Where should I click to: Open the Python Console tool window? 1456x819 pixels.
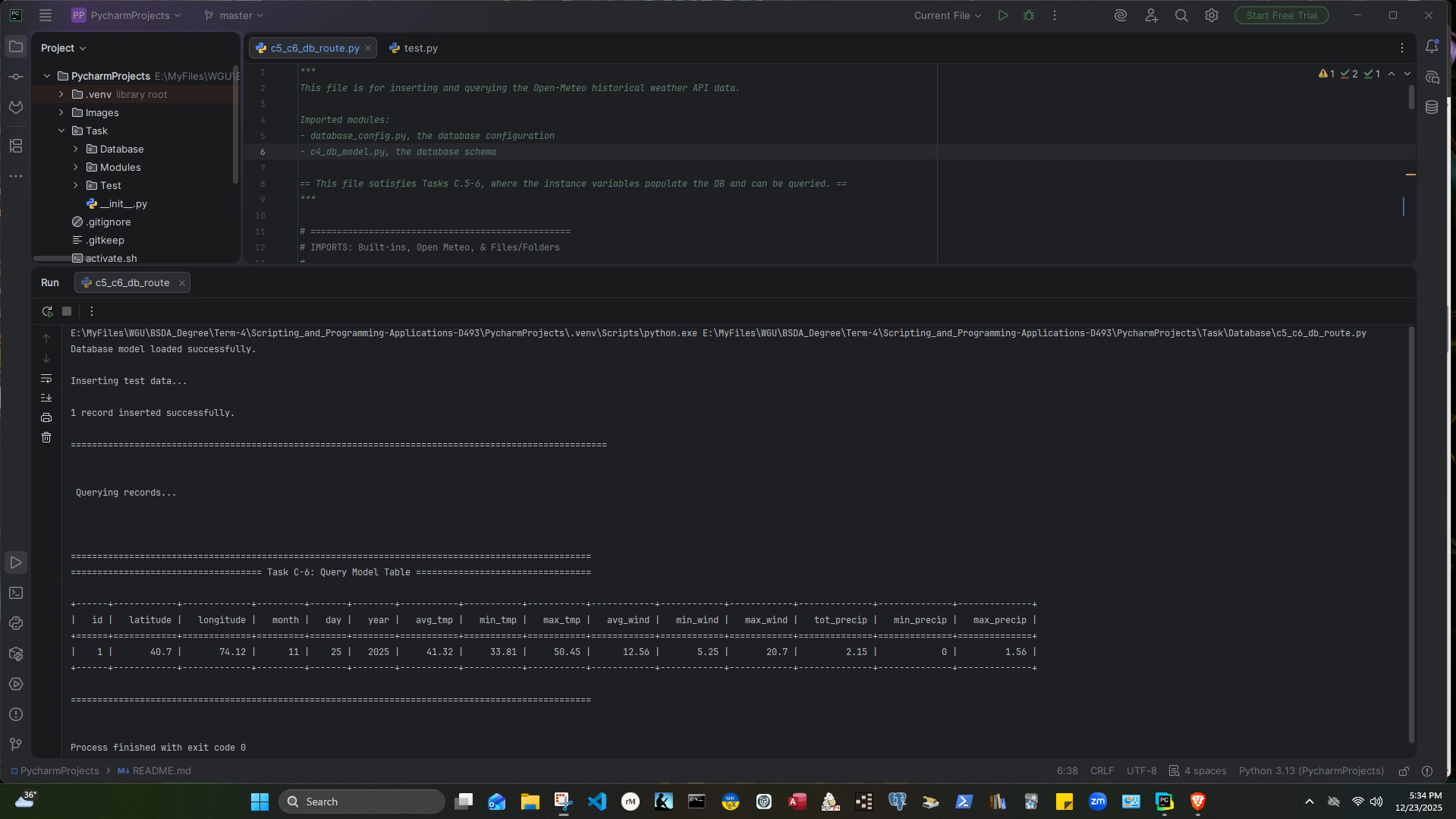(x=16, y=623)
